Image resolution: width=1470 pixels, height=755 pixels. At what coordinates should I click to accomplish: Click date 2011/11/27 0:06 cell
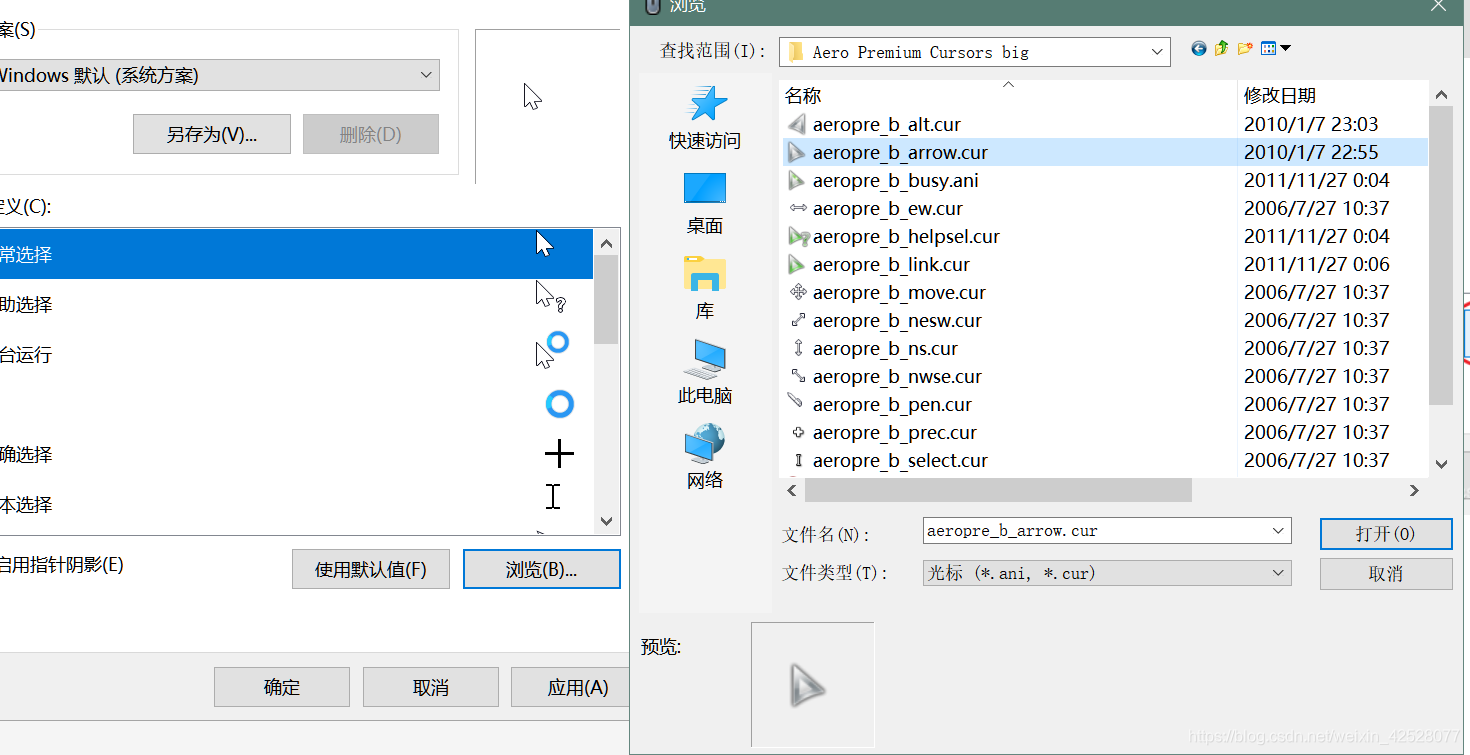point(1316,265)
